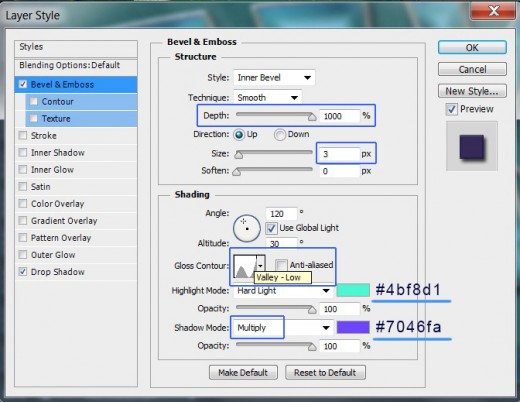The height and width of the screenshot is (402, 520).
Task: Toggle the Use Global Light checkbox
Action: [271, 228]
